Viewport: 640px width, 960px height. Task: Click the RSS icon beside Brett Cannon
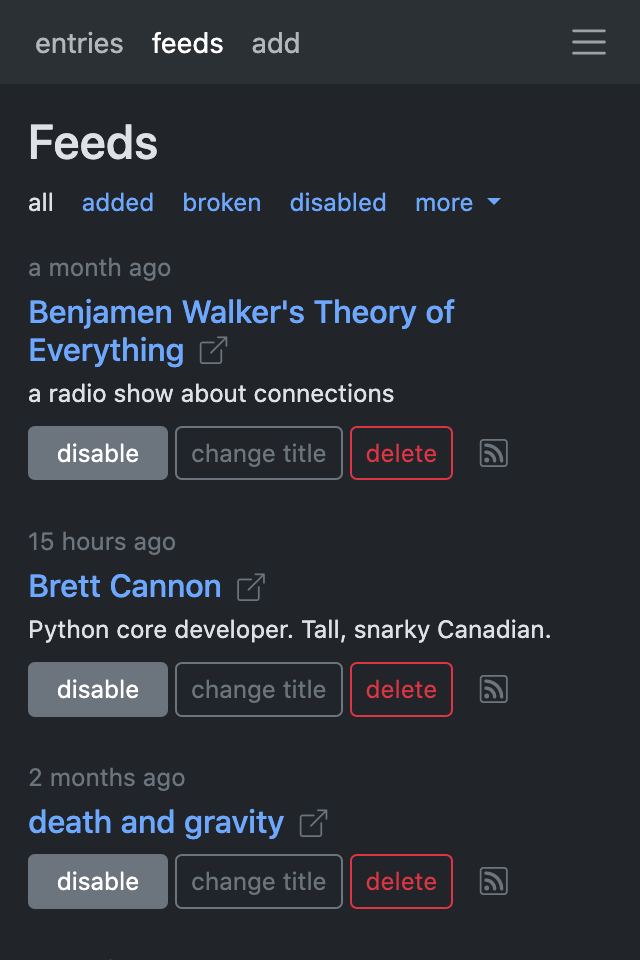[x=493, y=688]
